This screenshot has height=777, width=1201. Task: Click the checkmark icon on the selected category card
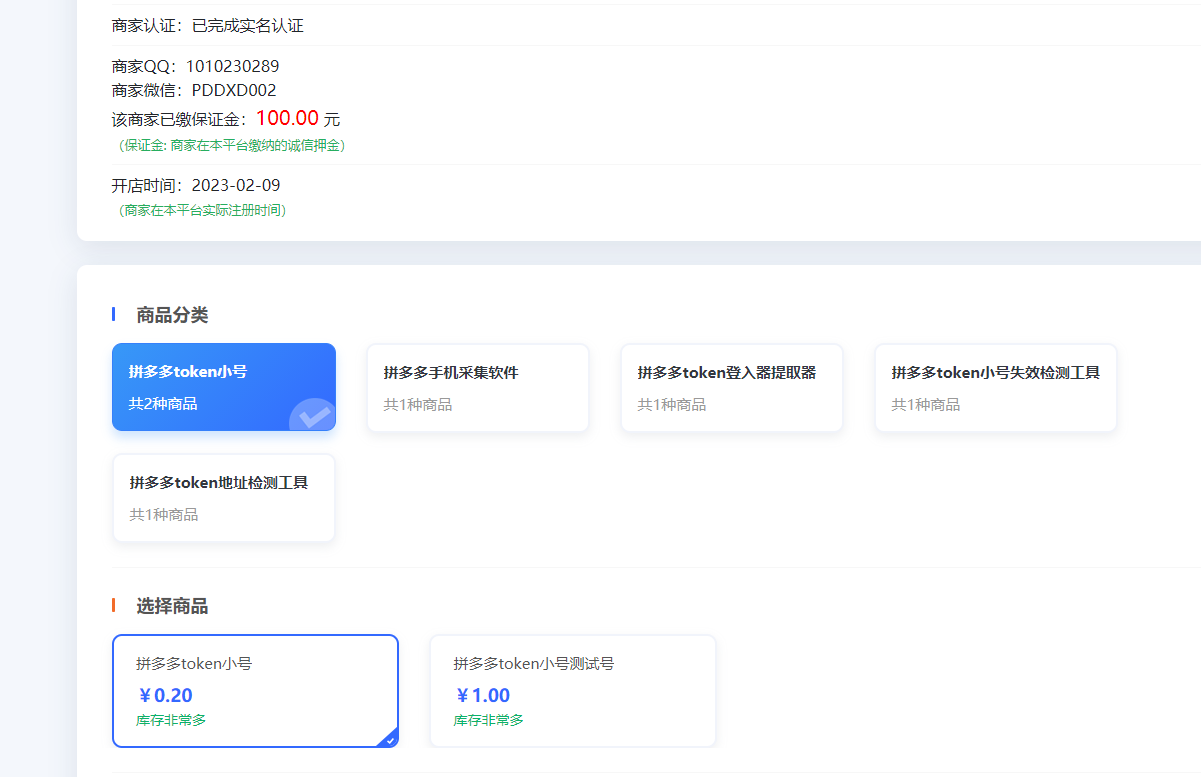pos(314,415)
